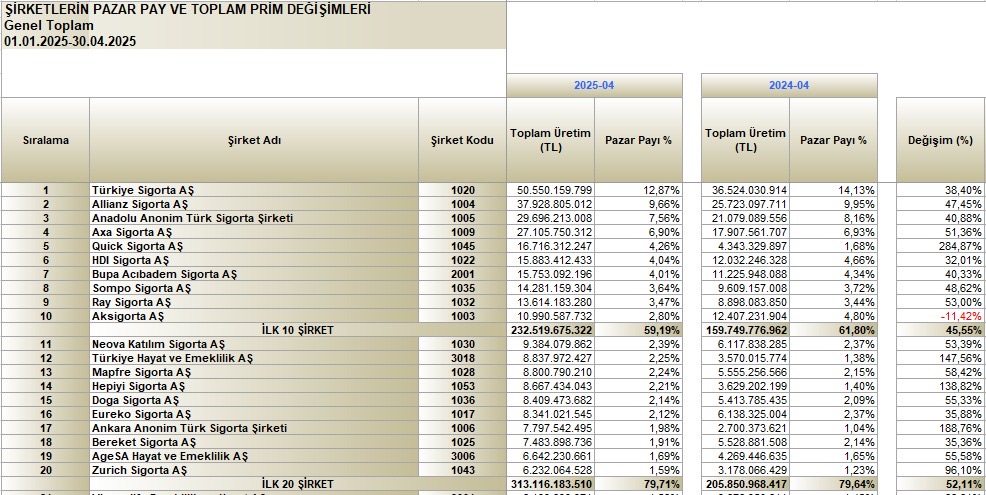Click the 'Ankara Anonim Türk Sigorta Şirketi' cell

click(x=254, y=428)
